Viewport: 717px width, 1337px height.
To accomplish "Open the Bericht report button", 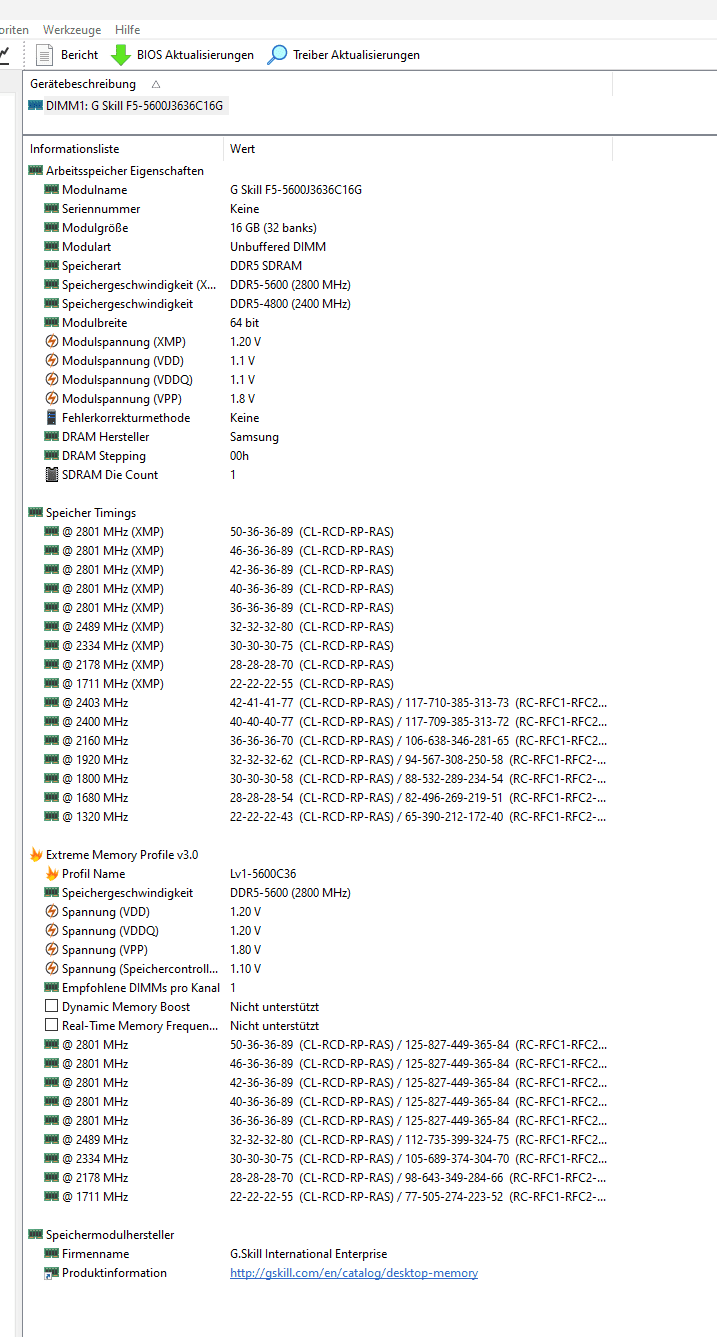I will [67, 55].
